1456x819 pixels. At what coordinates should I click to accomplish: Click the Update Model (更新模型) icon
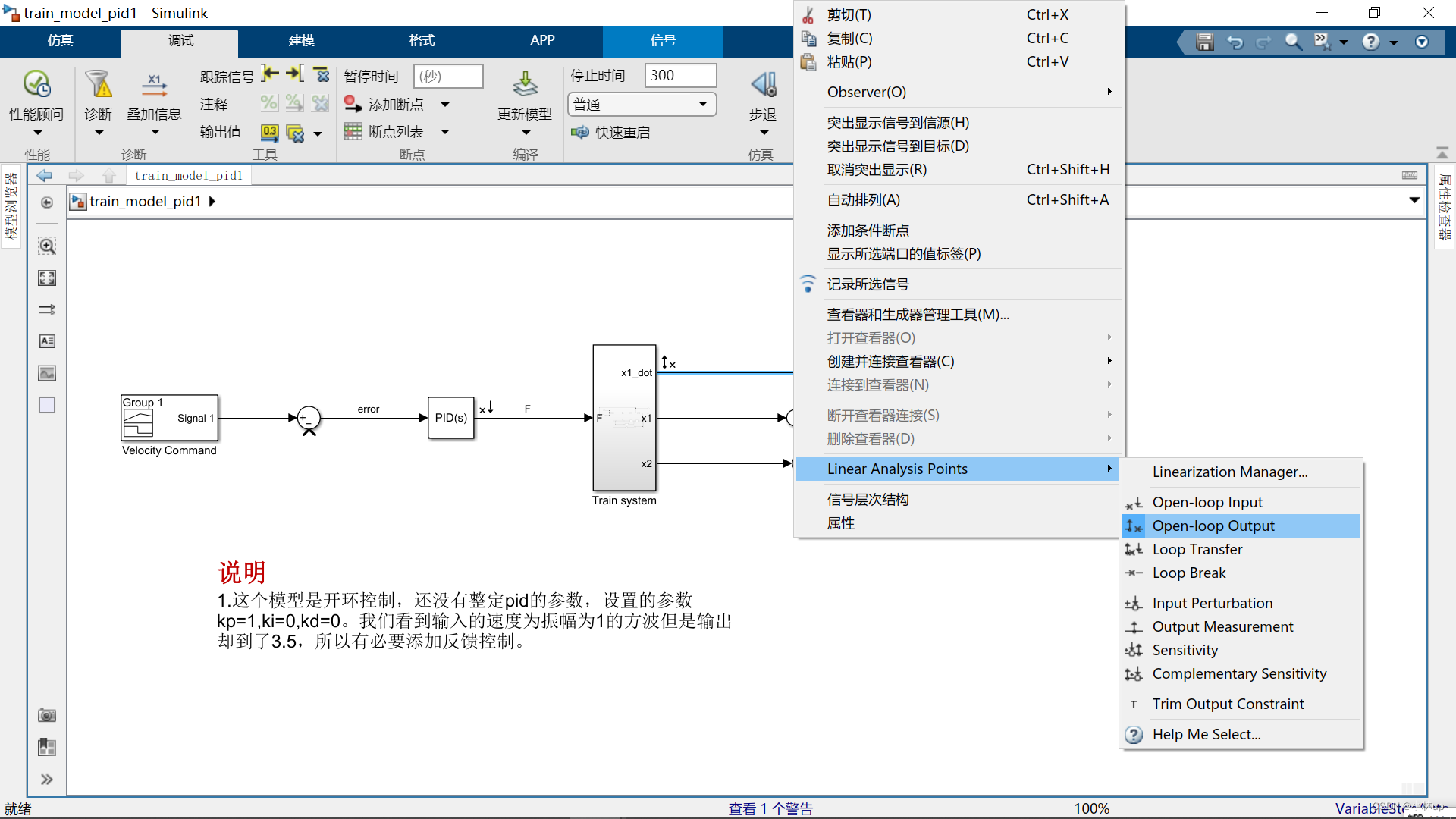tap(525, 84)
